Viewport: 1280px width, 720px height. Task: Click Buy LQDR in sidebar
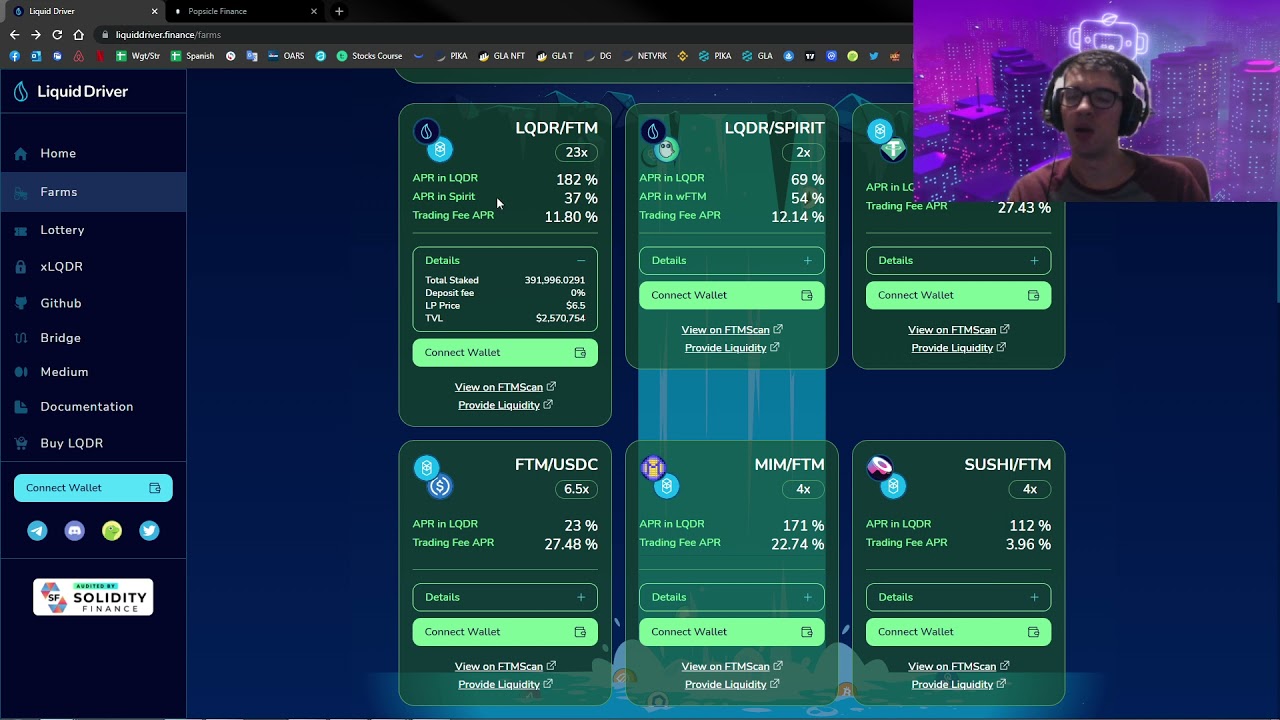click(x=72, y=443)
